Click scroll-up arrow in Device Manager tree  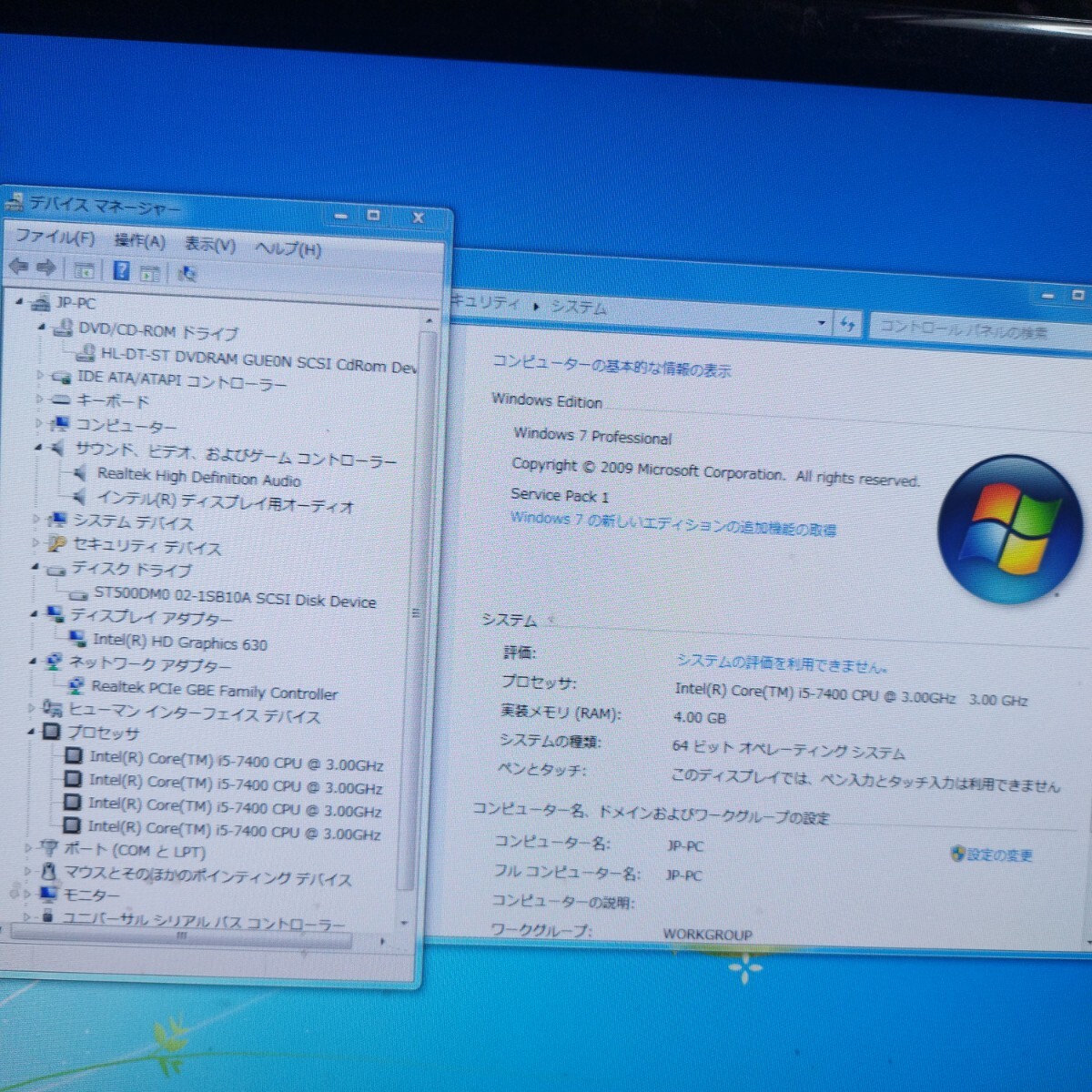[x=429, y=320]
